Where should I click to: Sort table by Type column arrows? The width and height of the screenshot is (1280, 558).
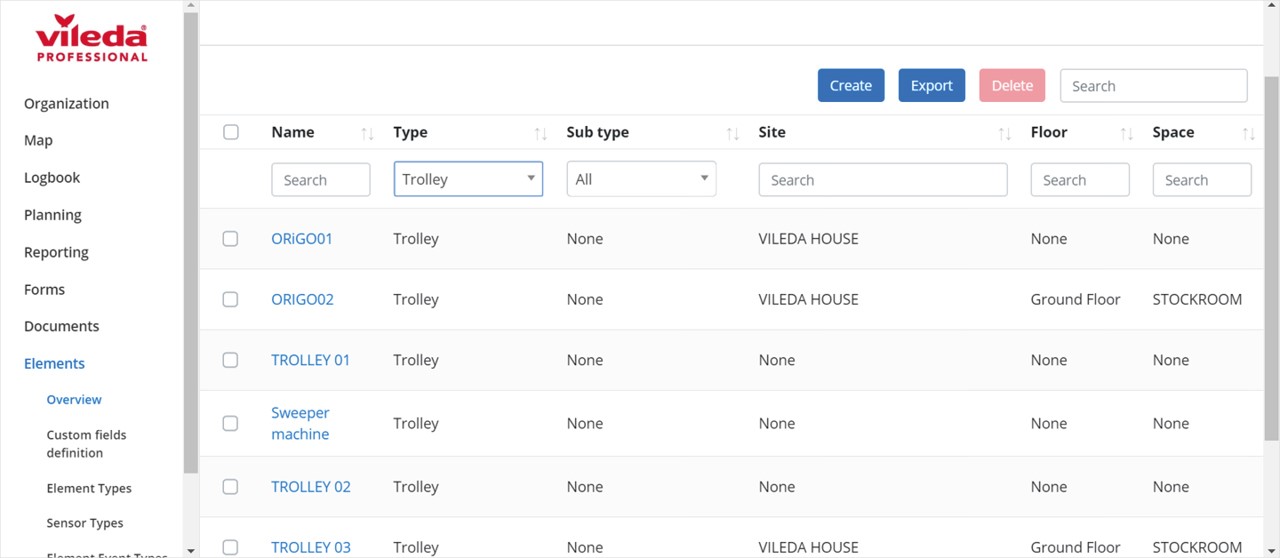click(x=540, y=133)
